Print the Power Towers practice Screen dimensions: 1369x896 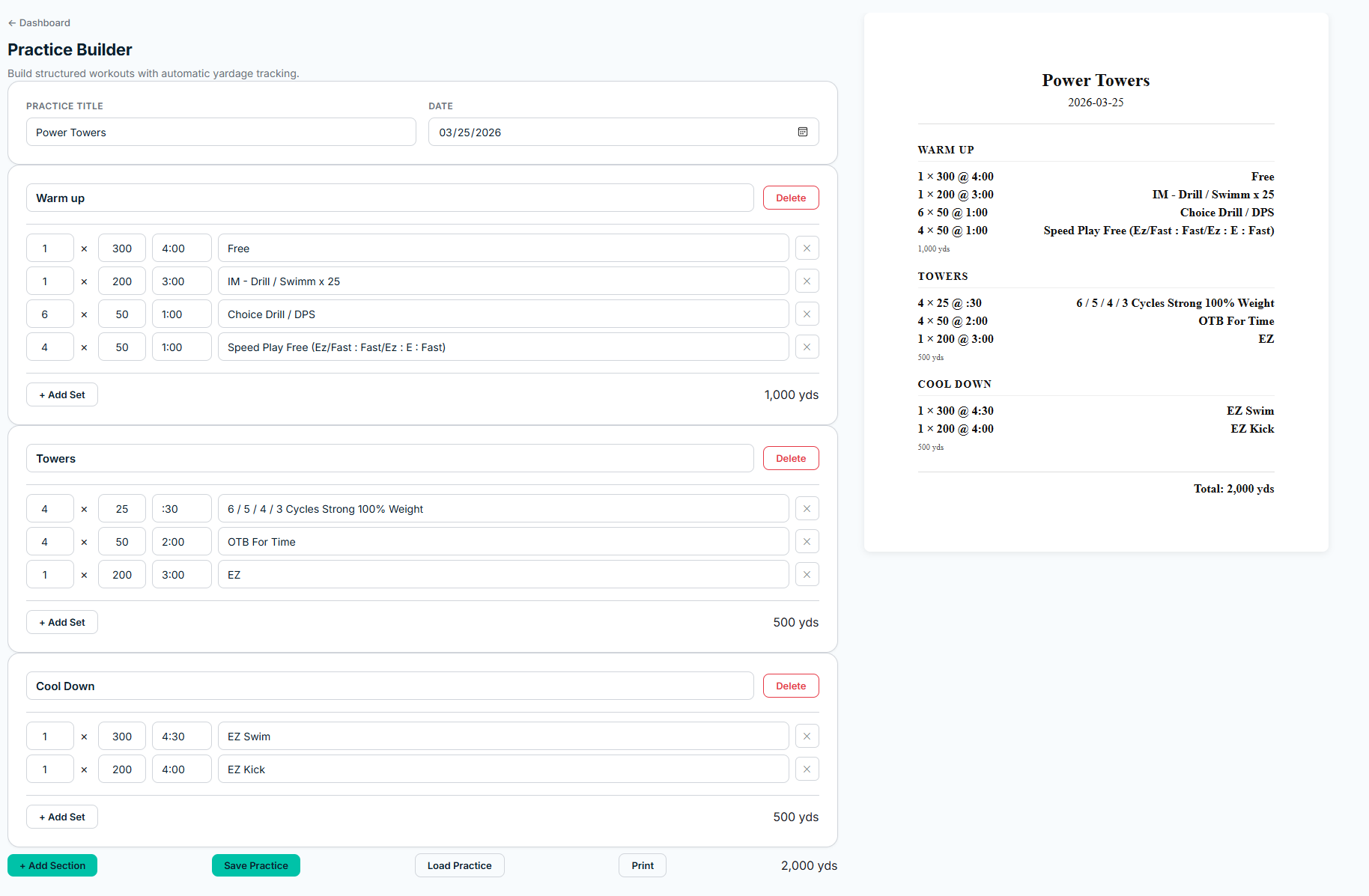coord(642,865)
